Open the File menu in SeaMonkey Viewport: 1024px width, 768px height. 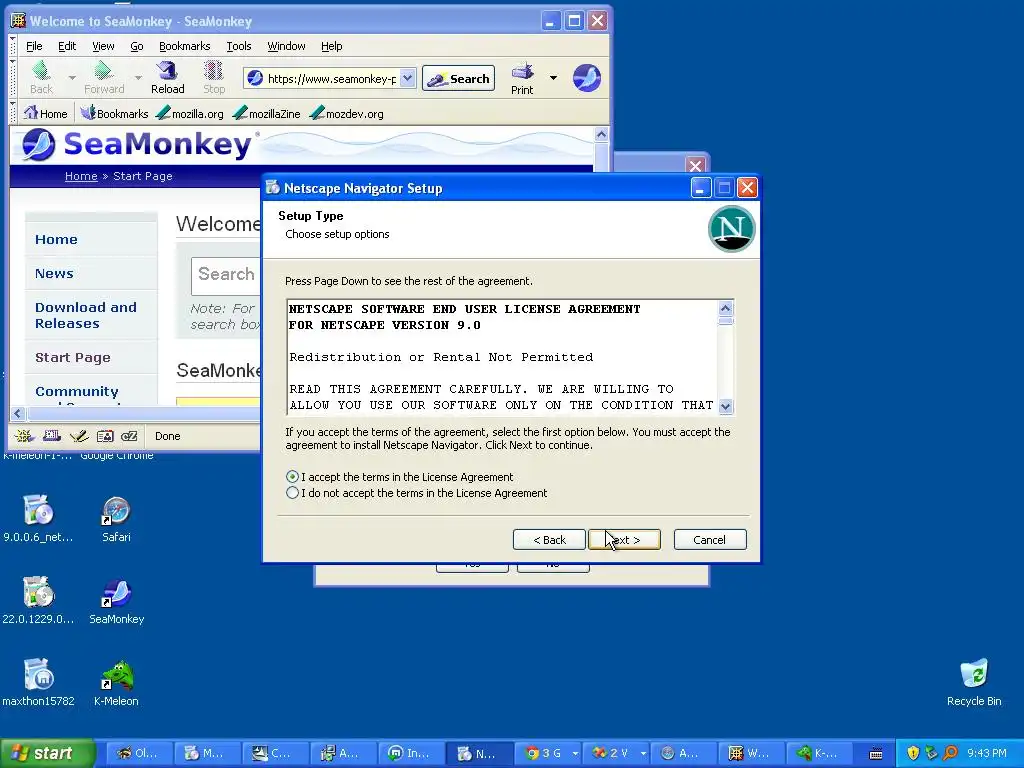pos(34,46)
